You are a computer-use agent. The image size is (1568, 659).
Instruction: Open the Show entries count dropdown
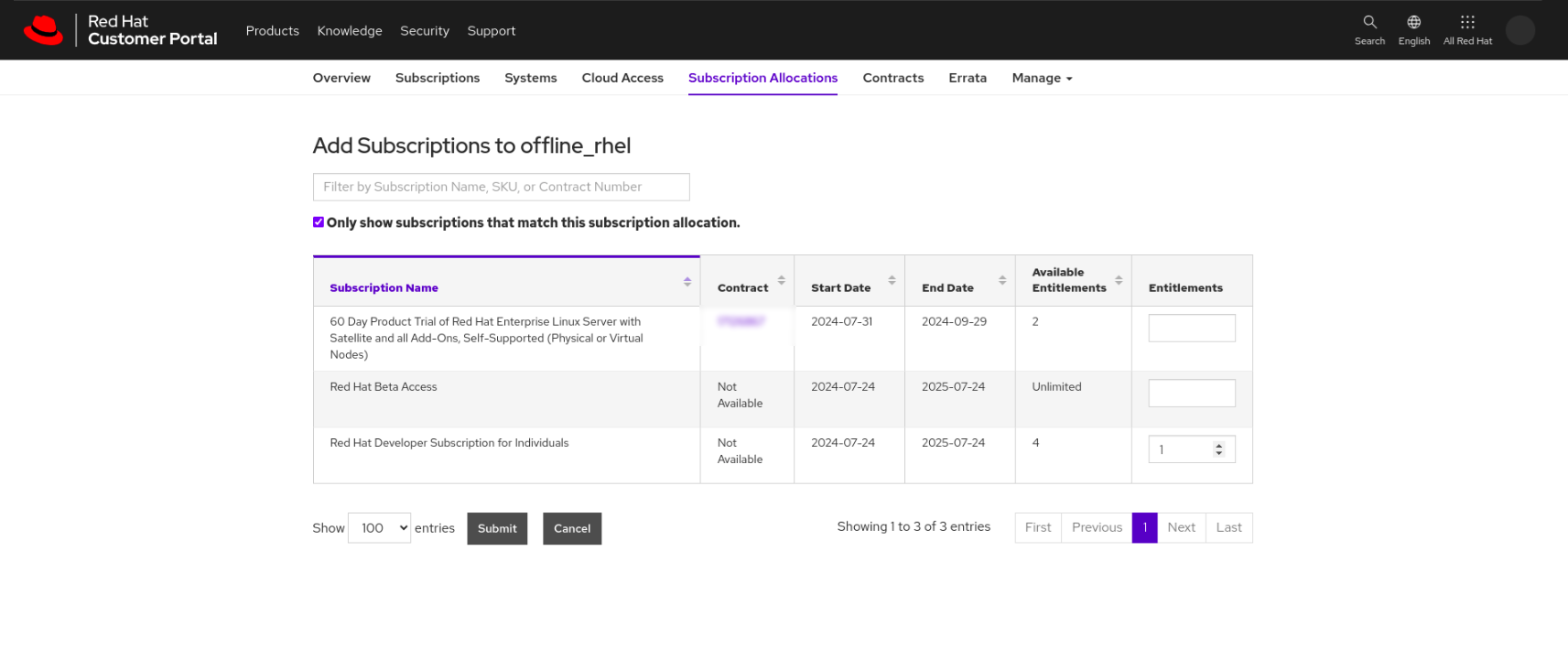379,528
